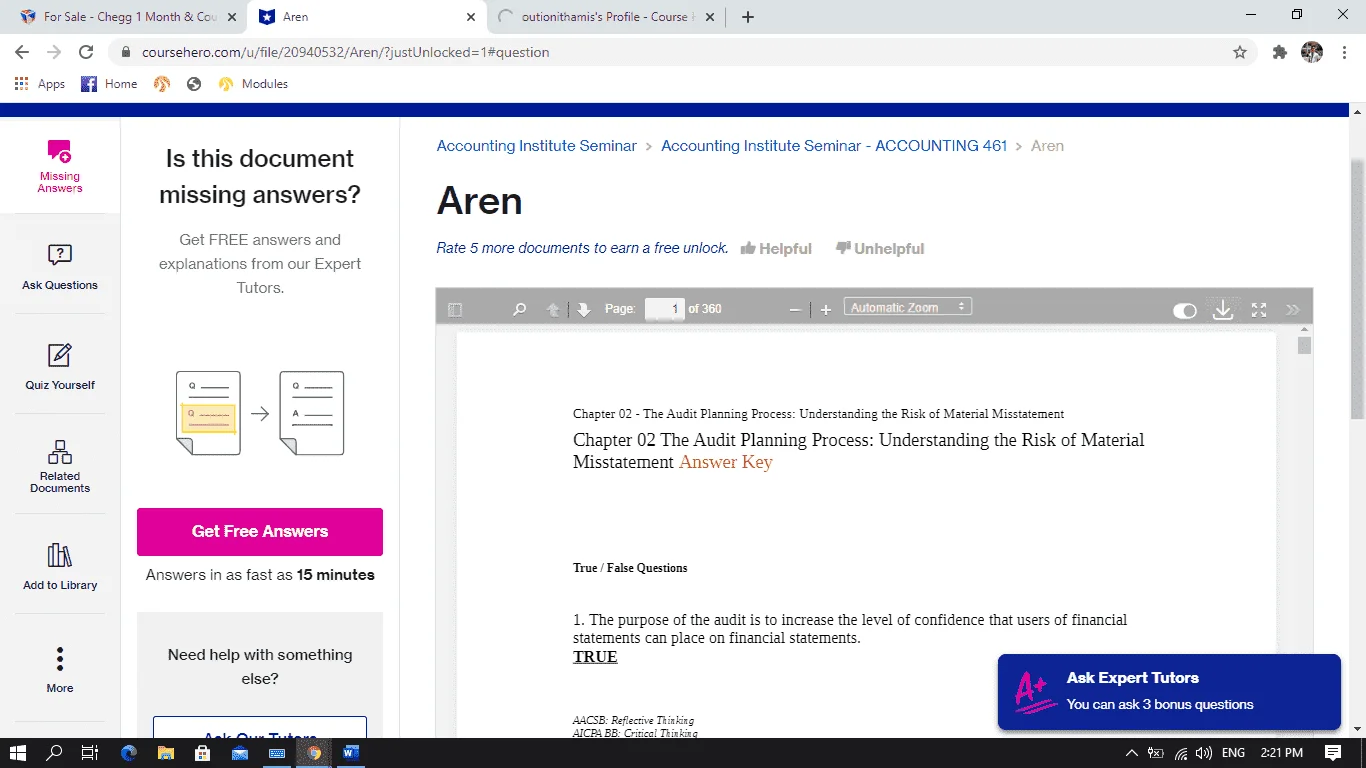Download the document from viewer toolbar
The height and width of the screenshot is (768, 1366).
1222,310
